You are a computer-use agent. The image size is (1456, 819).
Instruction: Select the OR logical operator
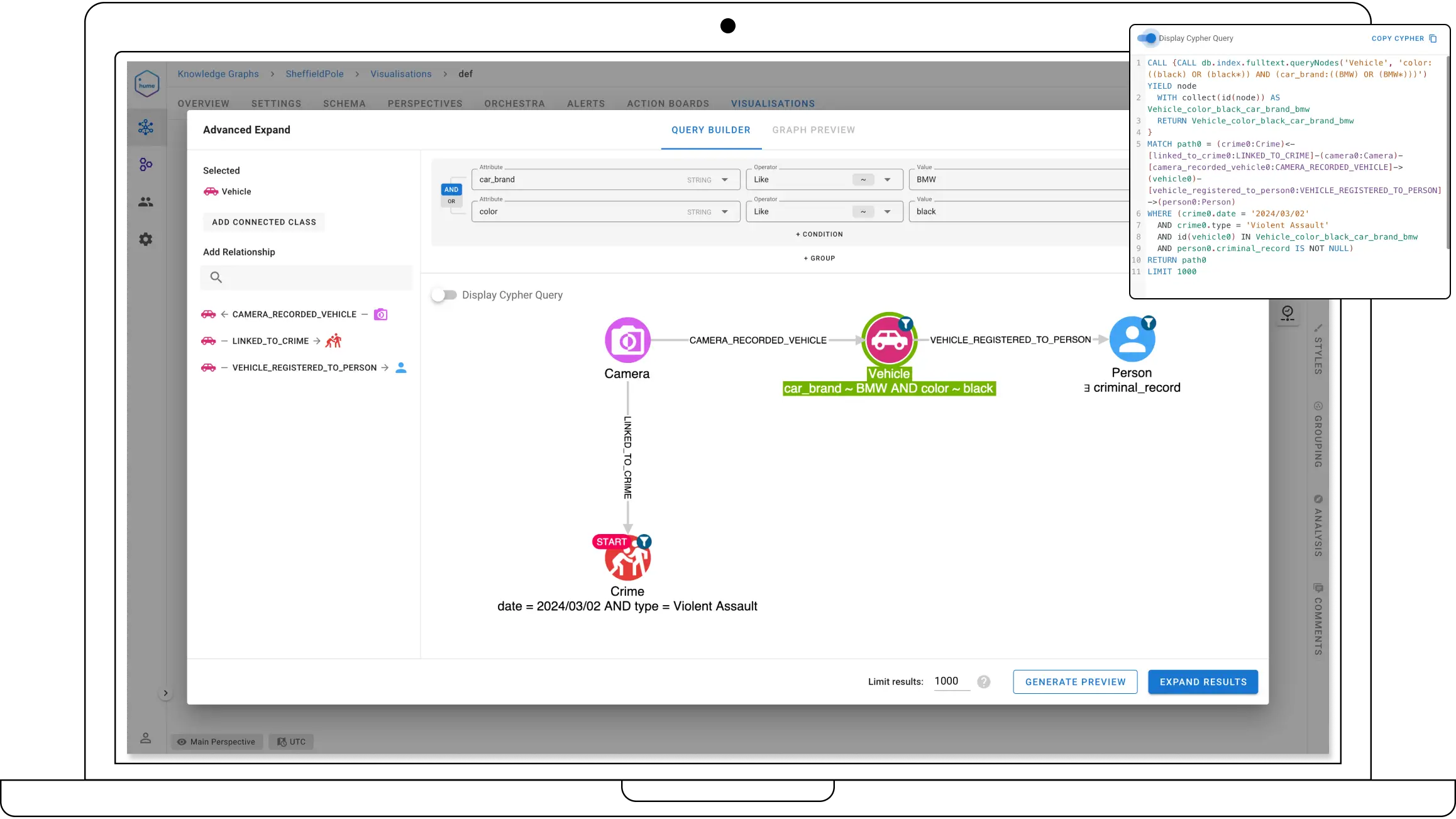click(x=451, y=201)
